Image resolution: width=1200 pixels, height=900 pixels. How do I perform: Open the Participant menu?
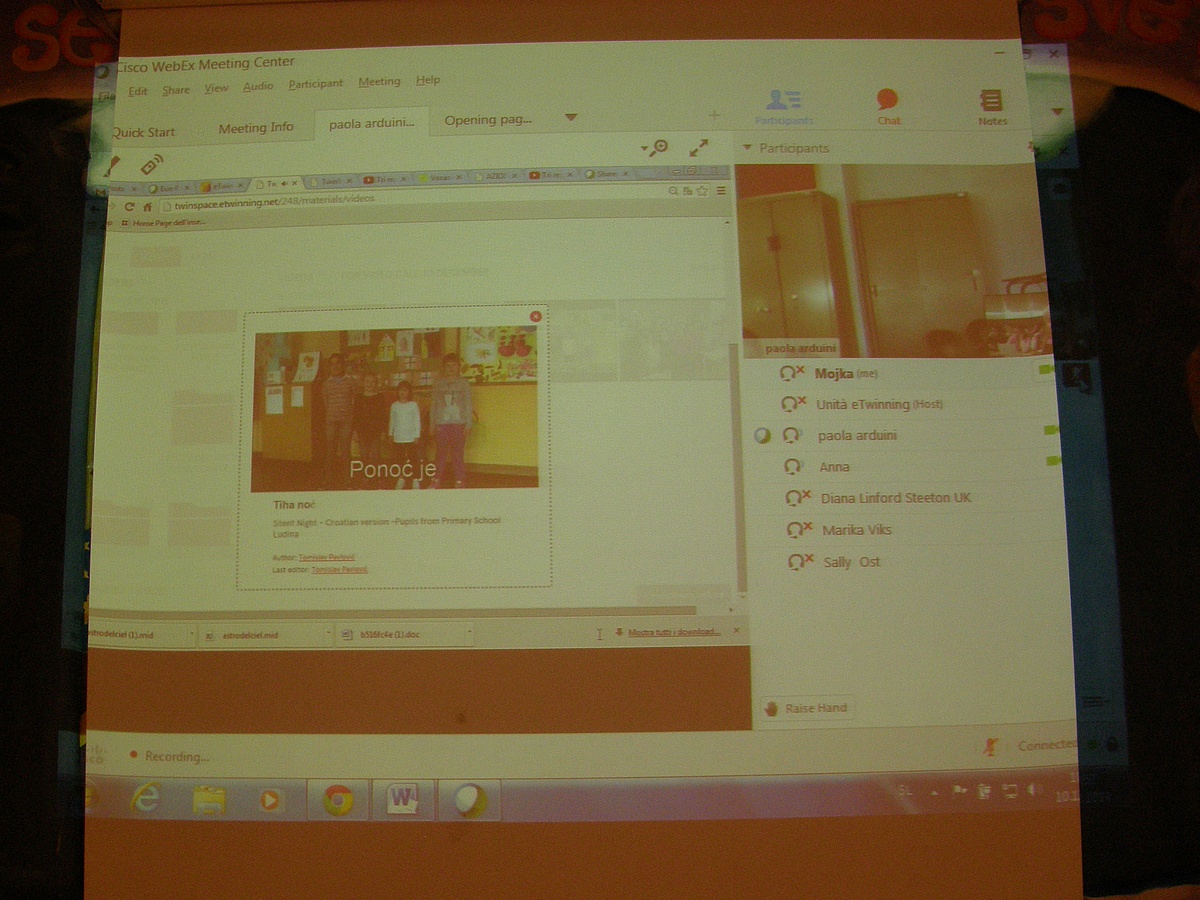pyautogui.click(x=316, y=84)
